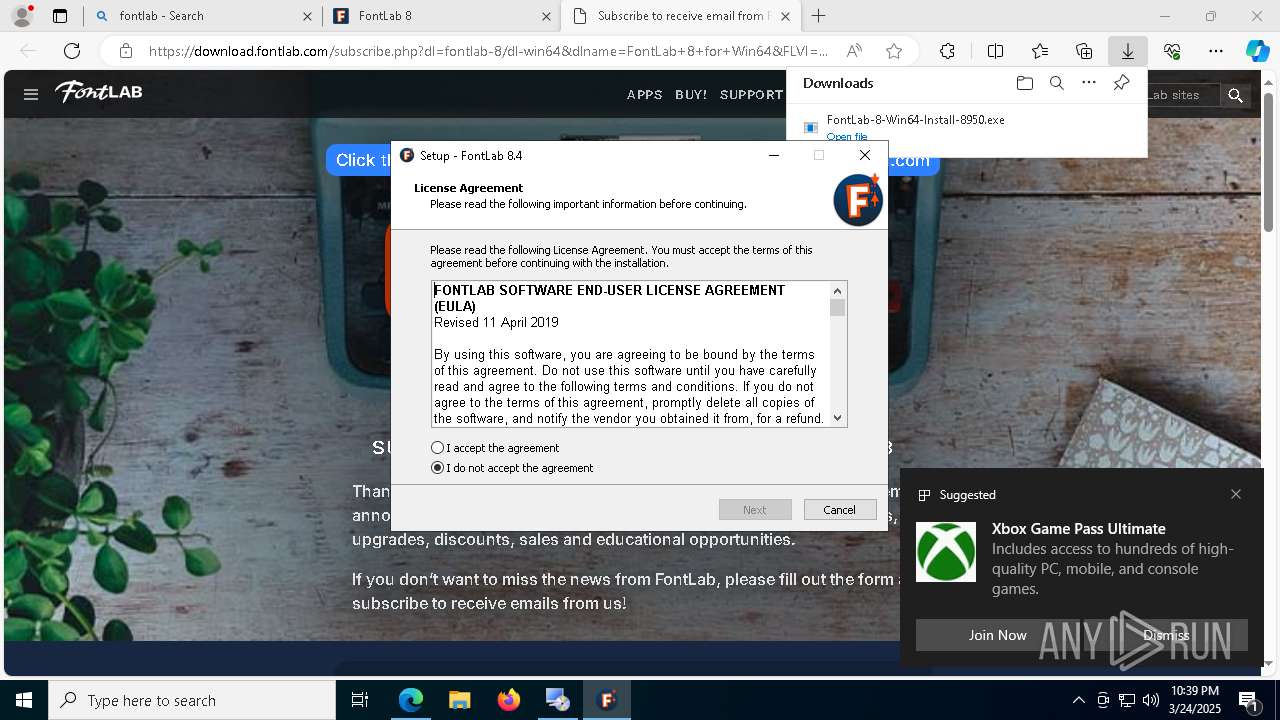The height and width of the screenshot is (720, 1280).
Task: Open SUPPORT menu on FontLab site
Action: [x=751, y=94]
